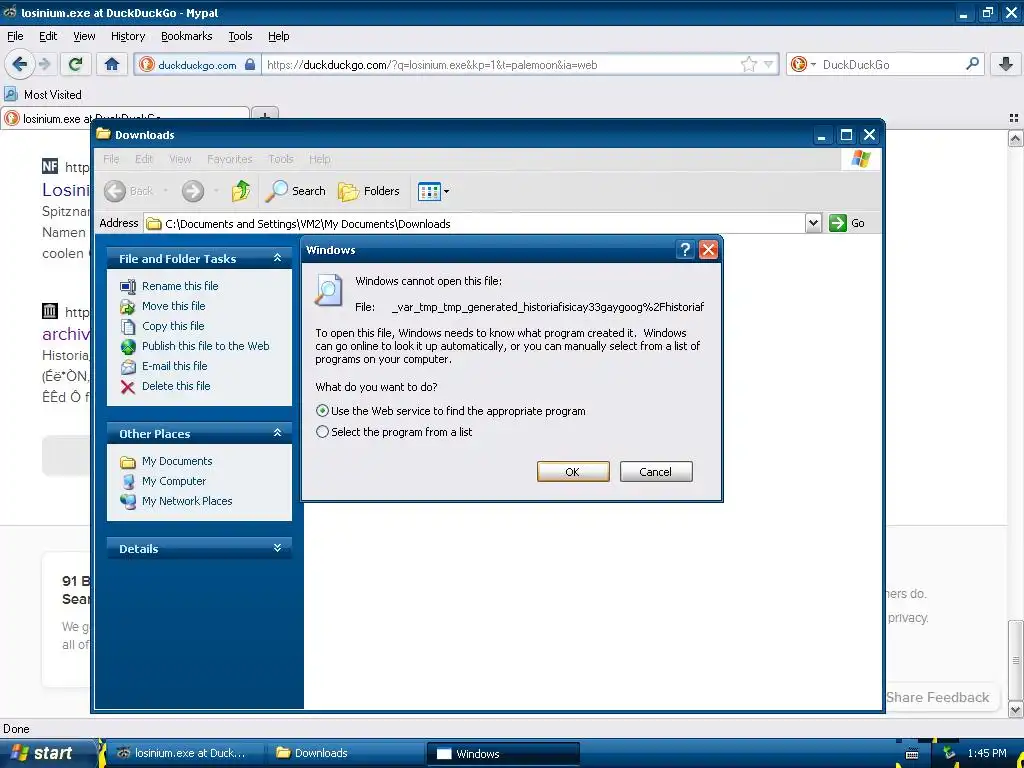Toggle the Folders pane button
Image resolution: width=1024 pixels, height=768 pixels.
pyautogui.click(x=368, y=191)
